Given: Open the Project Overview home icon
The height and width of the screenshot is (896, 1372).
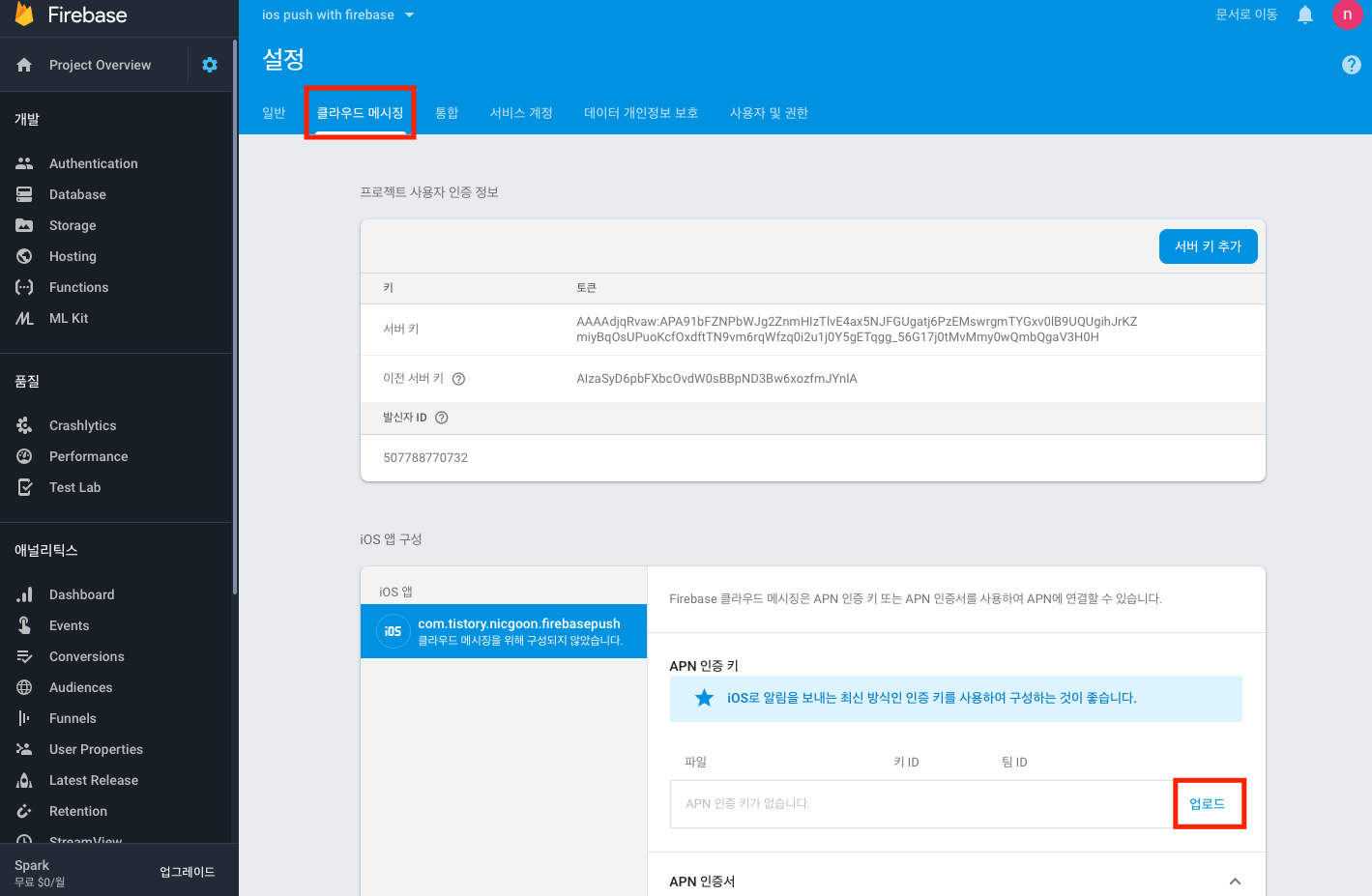Looking at the screenshot, I should coord(24,65).
